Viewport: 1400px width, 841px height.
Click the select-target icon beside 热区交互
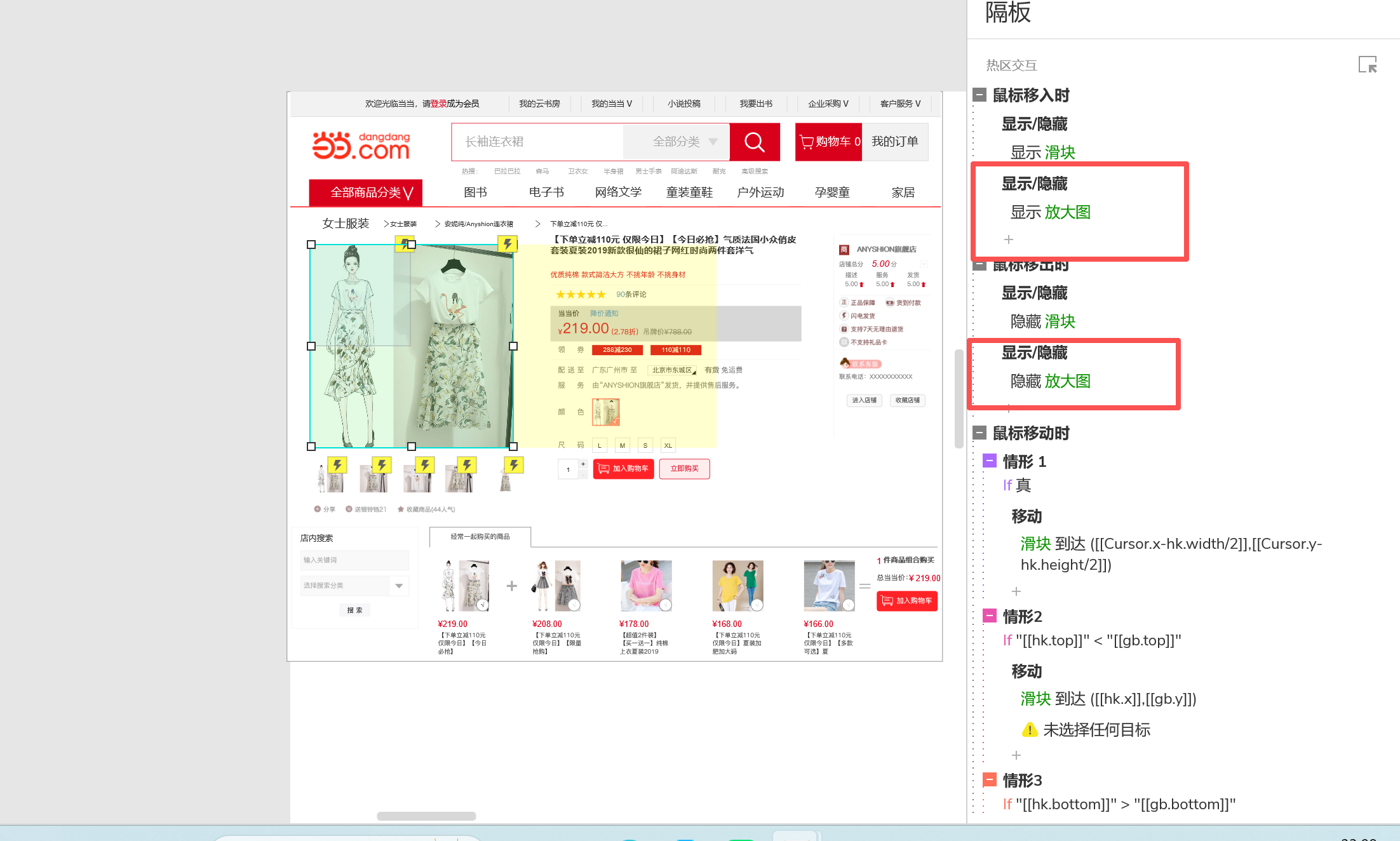coord(1367,65)
